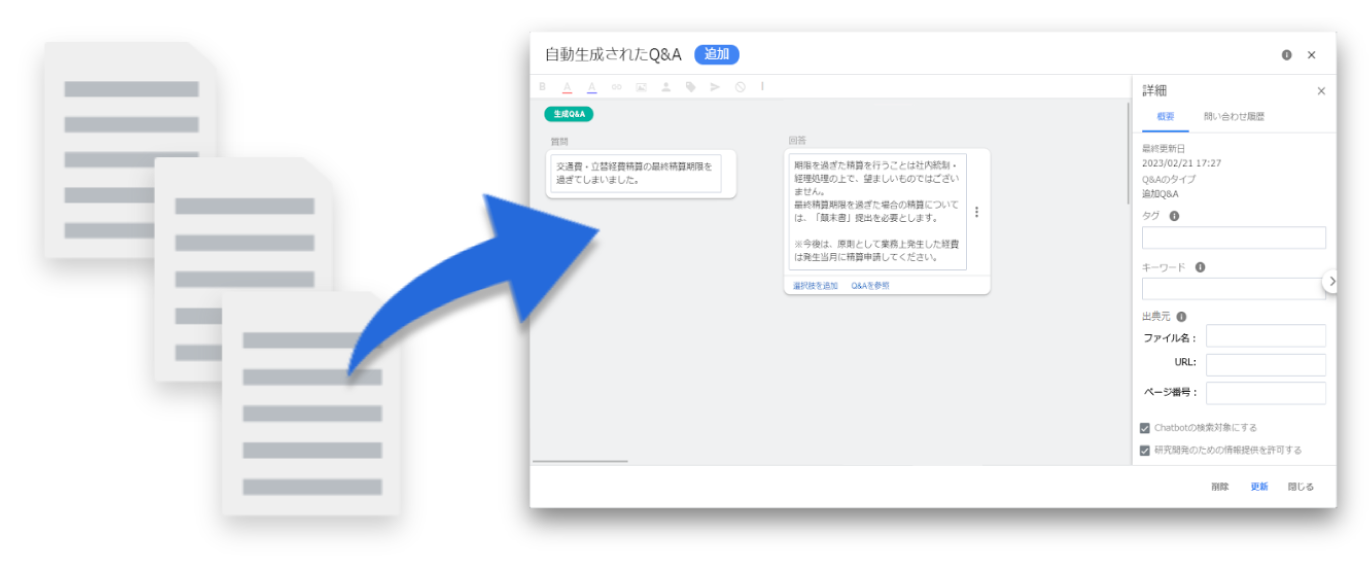Screen dimensions: 1370x561
Task: Open the red-underlined text color tool
Action: pos(567,87)
